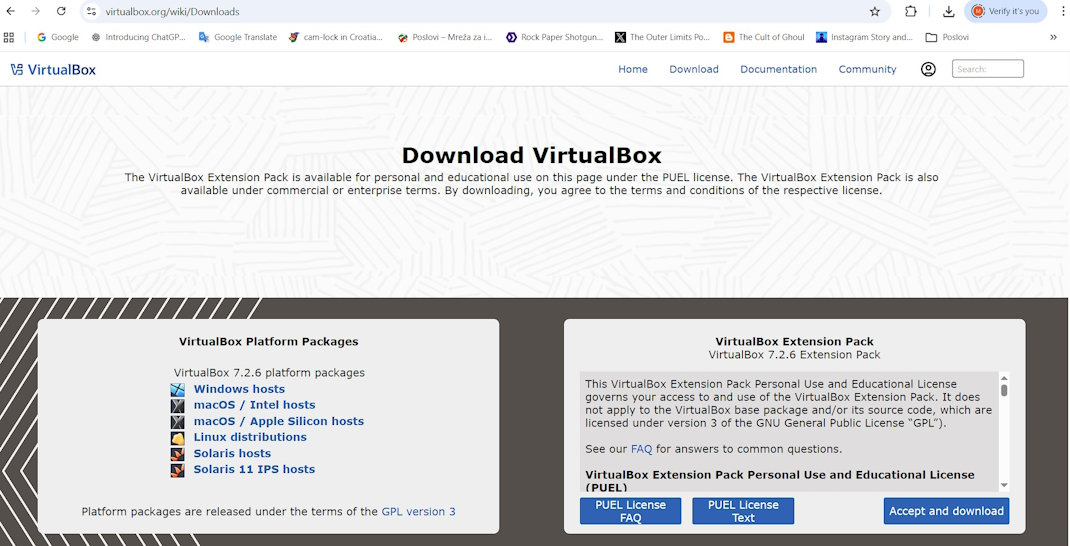
Task: Click the macOS / Intel hosts icon
Action: tap(177, 405)
